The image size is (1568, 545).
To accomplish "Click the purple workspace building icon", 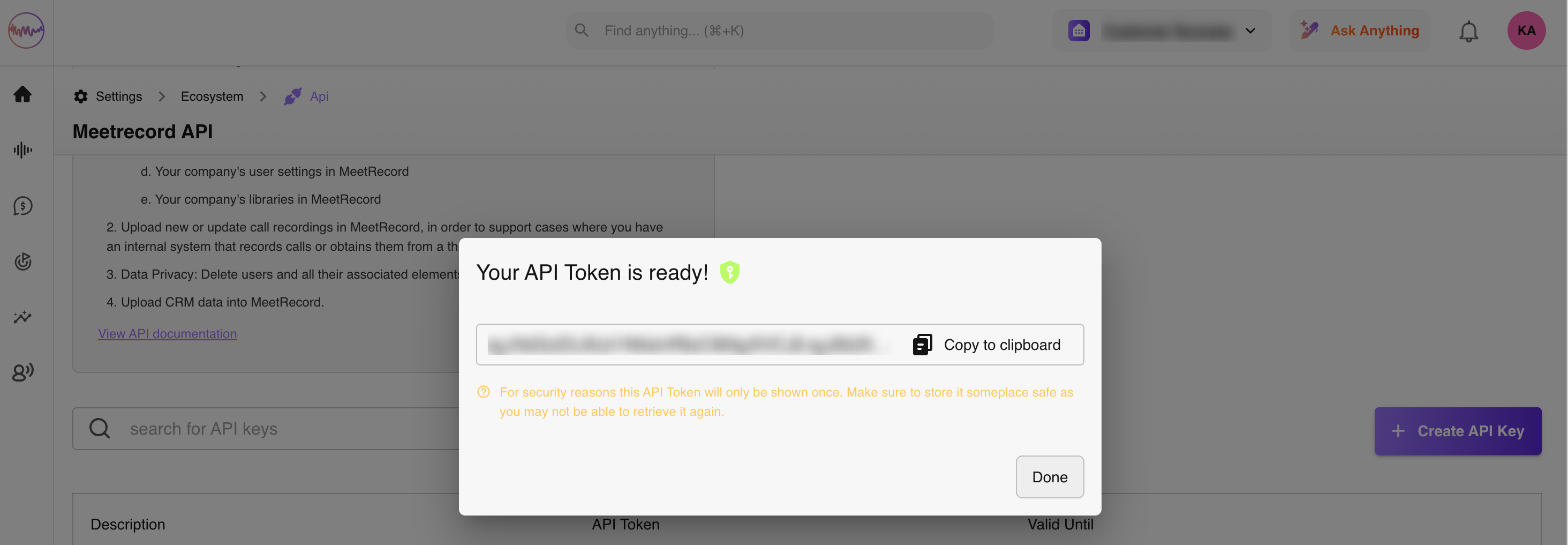I will (x=1079, y=31).
